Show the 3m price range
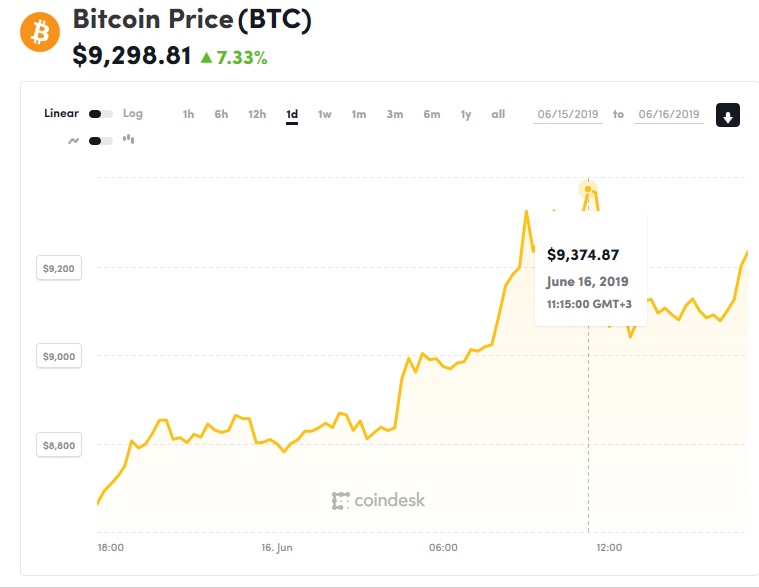 point(395,114)
